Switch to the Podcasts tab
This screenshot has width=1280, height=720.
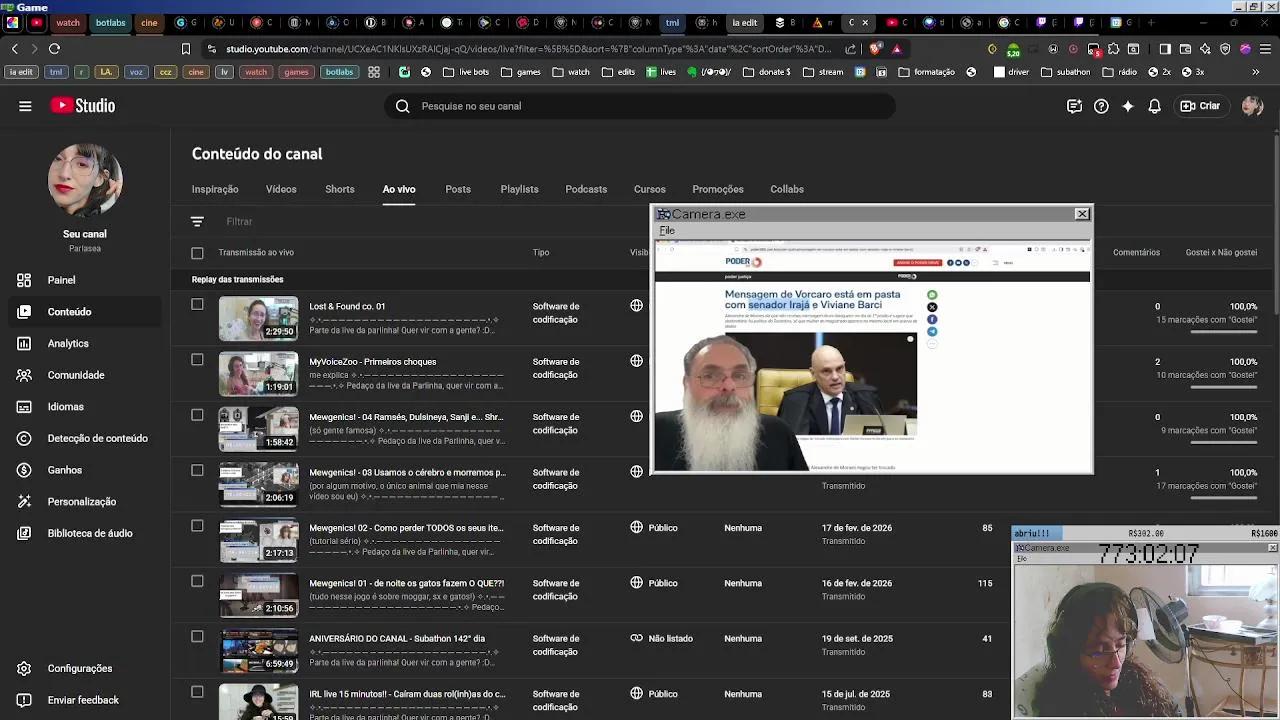(x=586, y=189)
